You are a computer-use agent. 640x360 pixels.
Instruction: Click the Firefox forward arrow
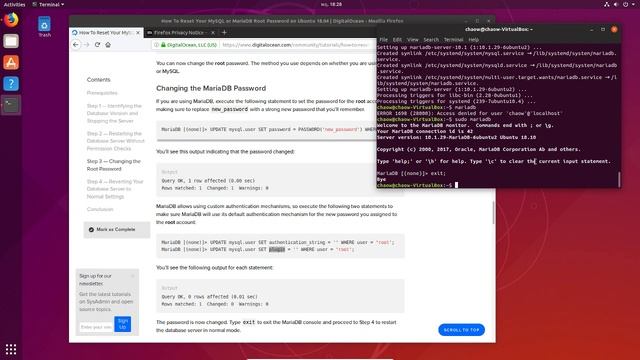point(87,44)
